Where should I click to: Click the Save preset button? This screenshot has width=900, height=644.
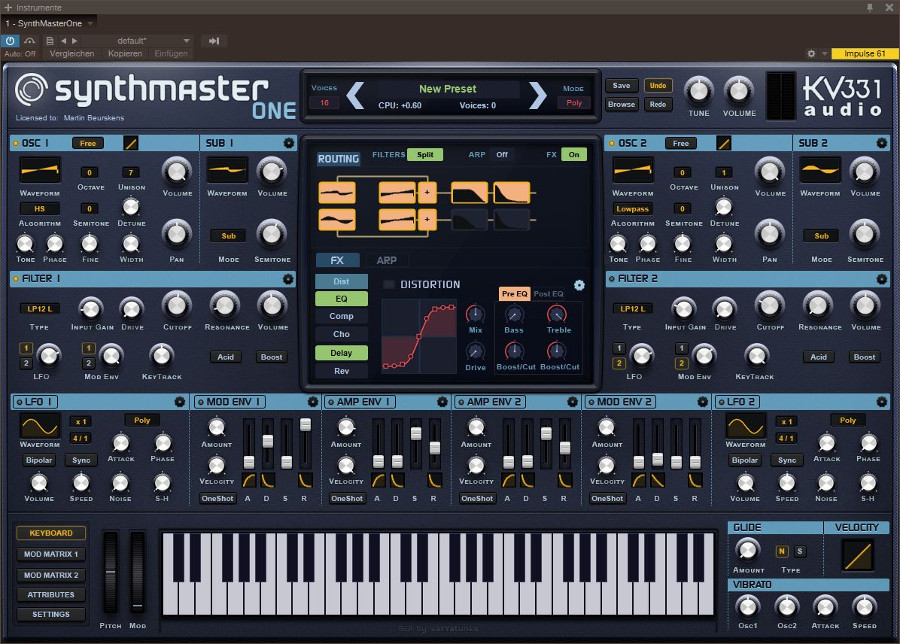(622, 86)
